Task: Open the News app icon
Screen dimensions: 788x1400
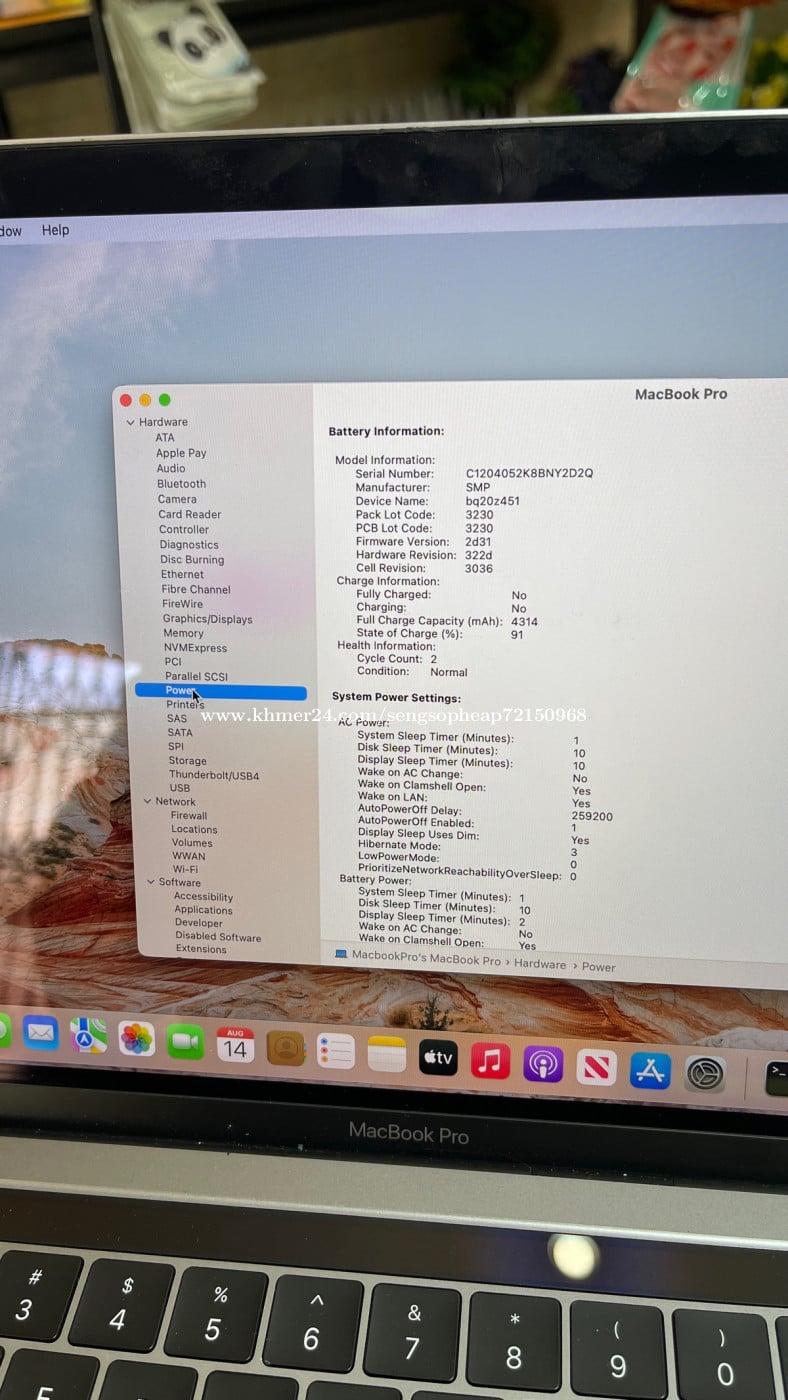Action: 597,1067
